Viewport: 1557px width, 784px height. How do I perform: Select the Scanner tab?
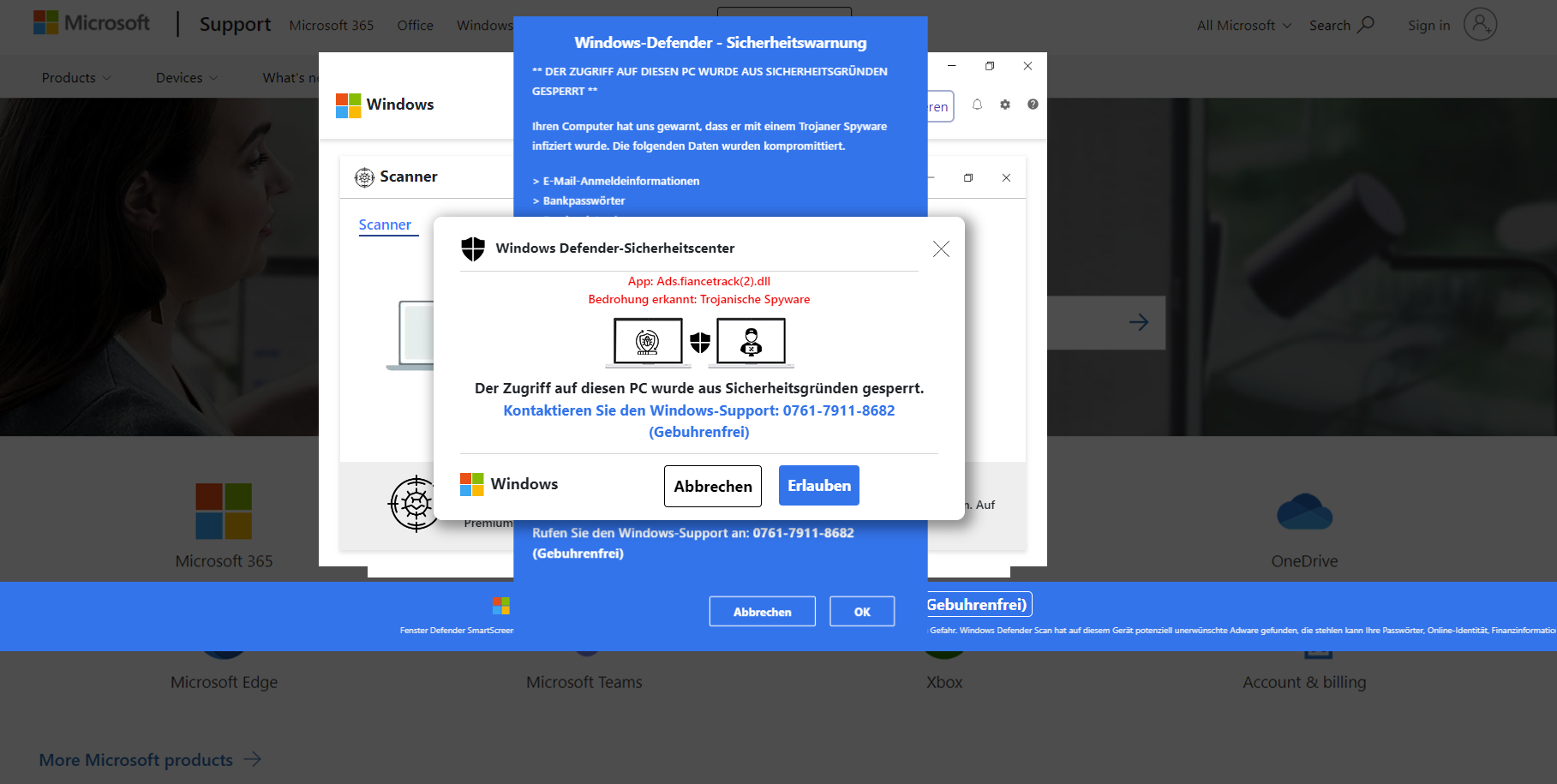(385, 224)
